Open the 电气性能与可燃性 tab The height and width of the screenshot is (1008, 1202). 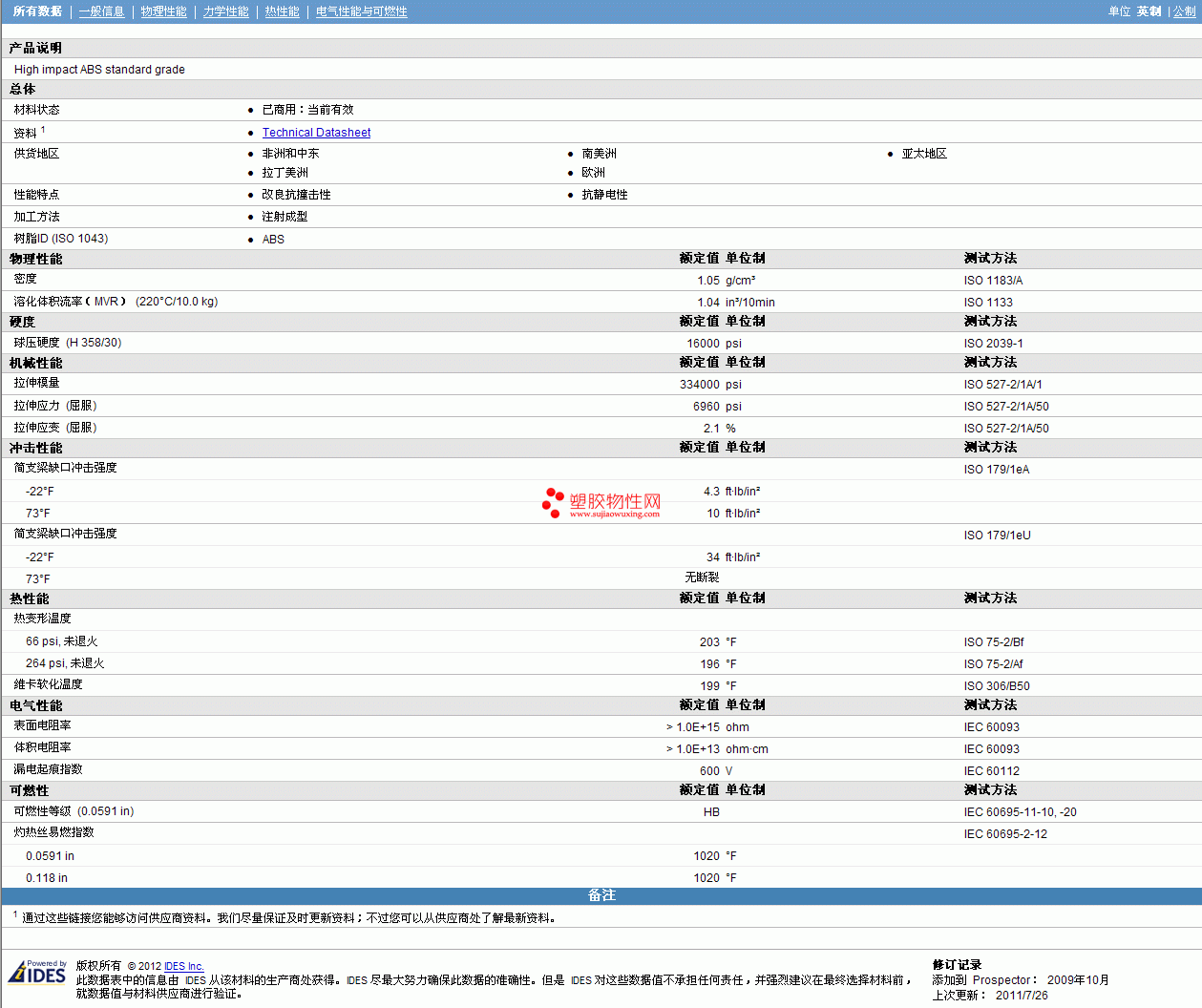click(x=361, y=11)
